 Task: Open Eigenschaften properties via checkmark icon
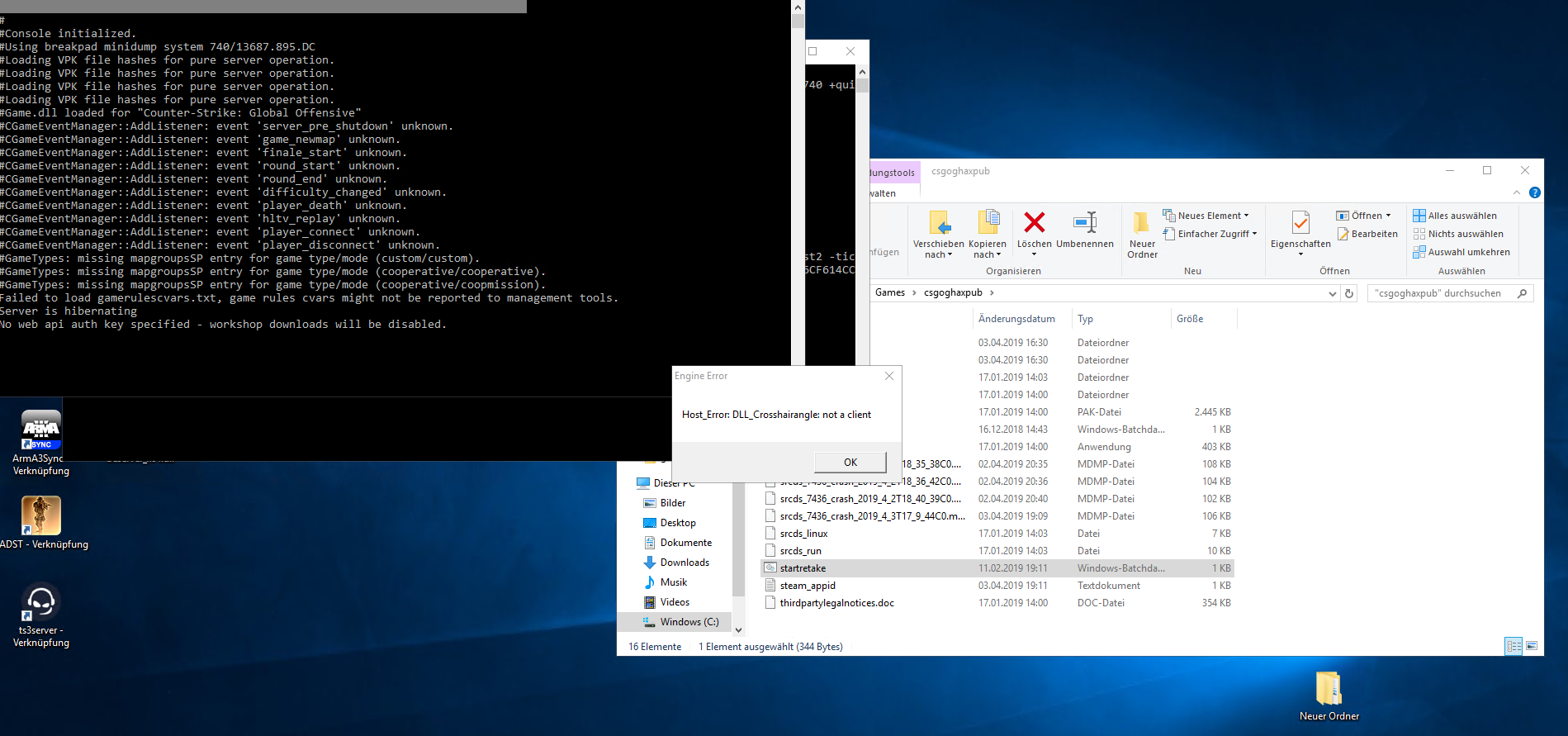point(1300,222)
